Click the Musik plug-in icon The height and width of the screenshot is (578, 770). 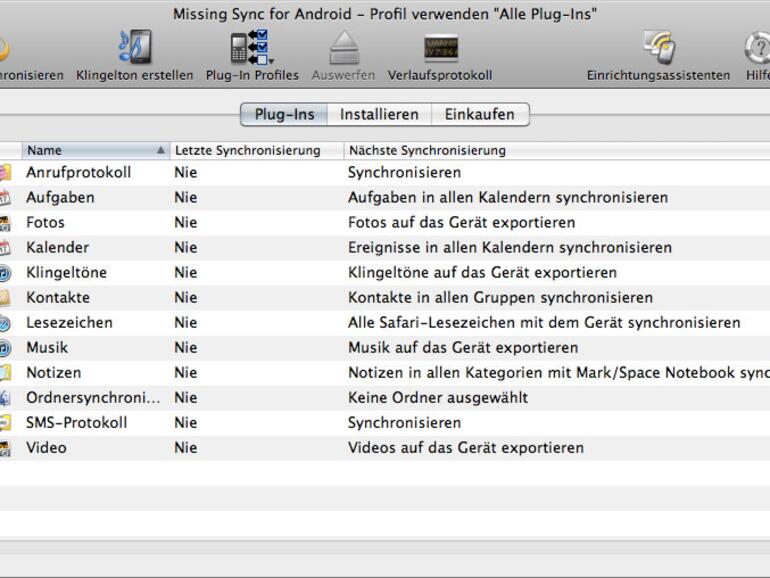tap(5, 348)
